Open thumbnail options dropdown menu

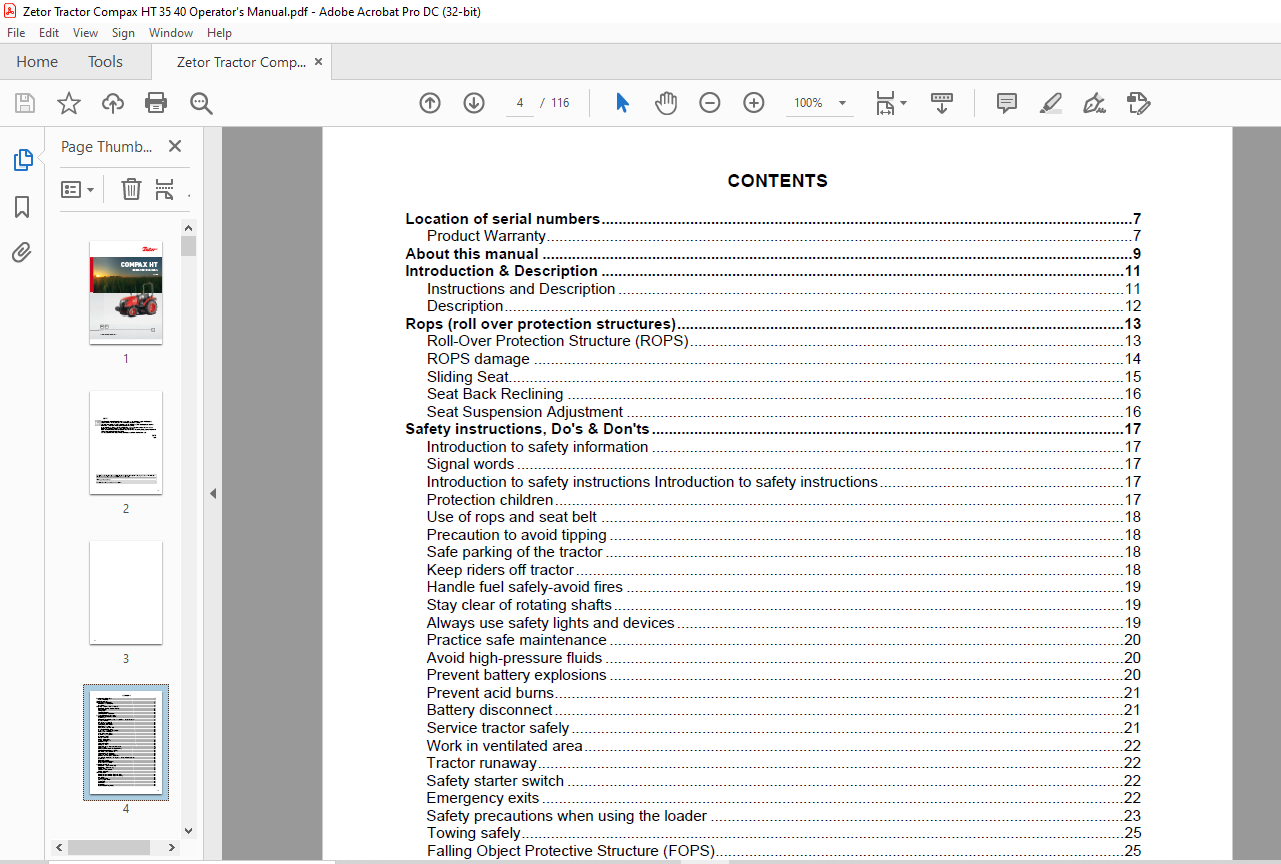(x=77, y=189)
